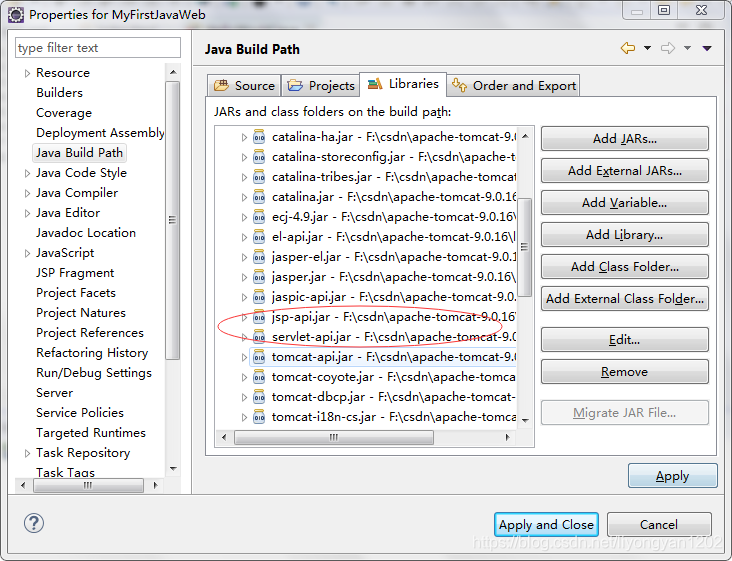Screen dimensions: 732x561
Task: Click the Add Class Folder... button
Action: pos(625,266)
